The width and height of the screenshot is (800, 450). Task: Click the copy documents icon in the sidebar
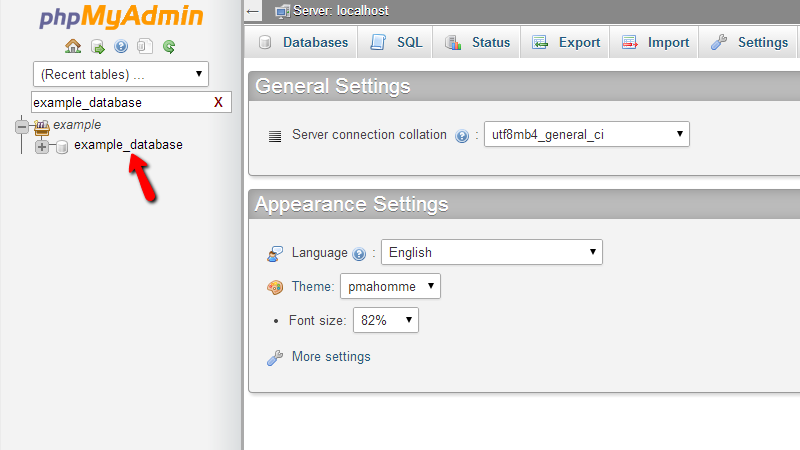(145, 46)
